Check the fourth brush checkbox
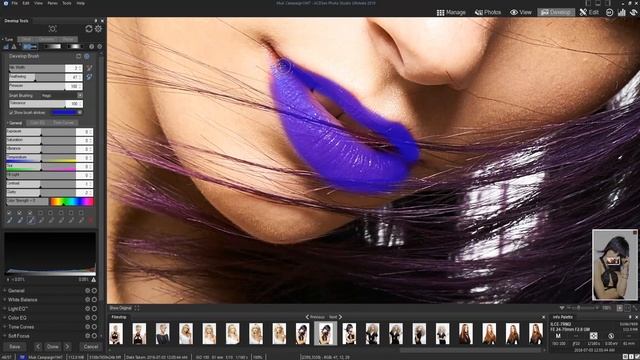This screenshot has height=360, width=640. [40, 213]
